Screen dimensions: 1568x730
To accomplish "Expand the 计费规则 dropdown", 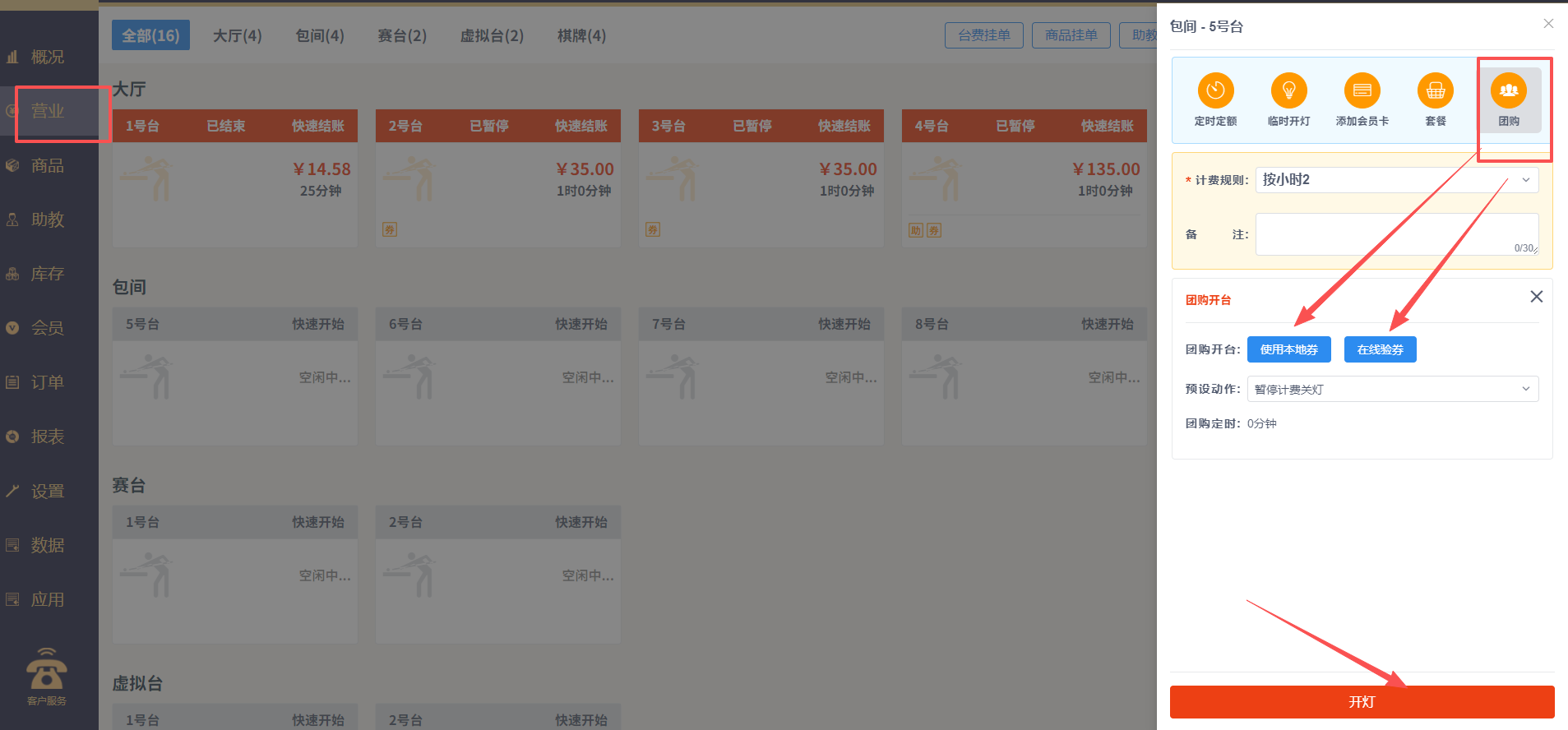I will [x=1396, y=180].
